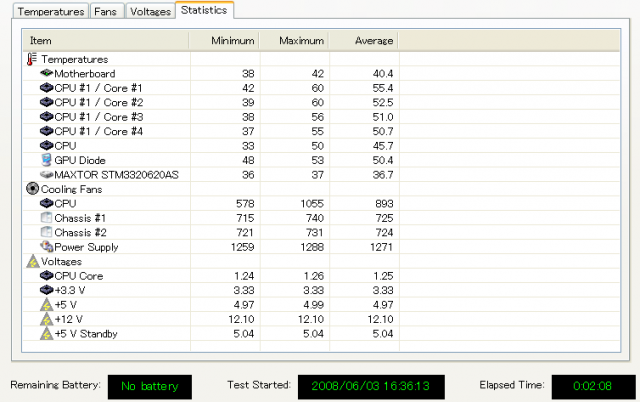Click CPU fan maximum value 1055
This screenshot has height=402, width=640.
[x=312, y=203]
